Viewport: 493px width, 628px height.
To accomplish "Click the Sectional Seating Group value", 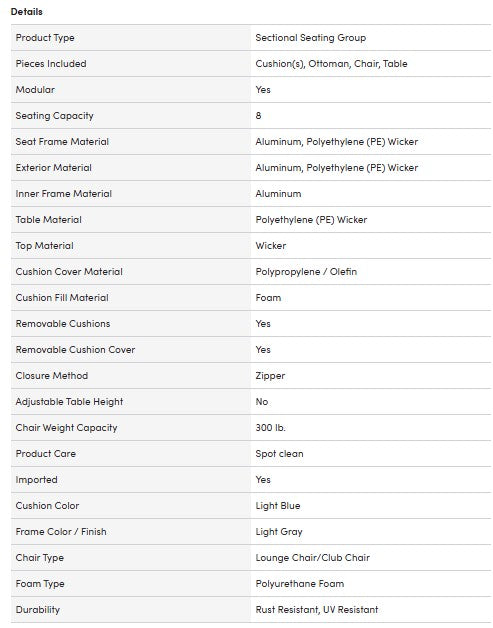I will (311, 38).
